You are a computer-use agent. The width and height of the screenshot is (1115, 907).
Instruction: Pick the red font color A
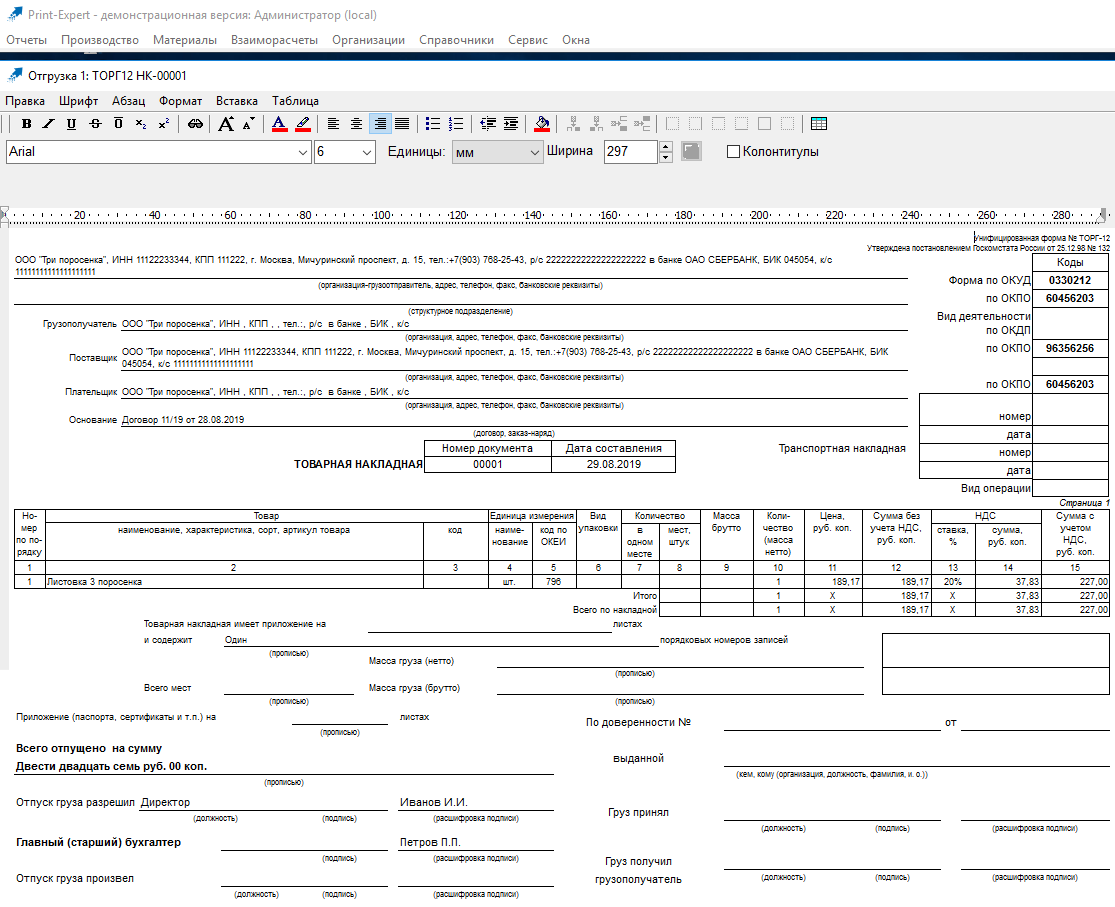coord(279,124)
